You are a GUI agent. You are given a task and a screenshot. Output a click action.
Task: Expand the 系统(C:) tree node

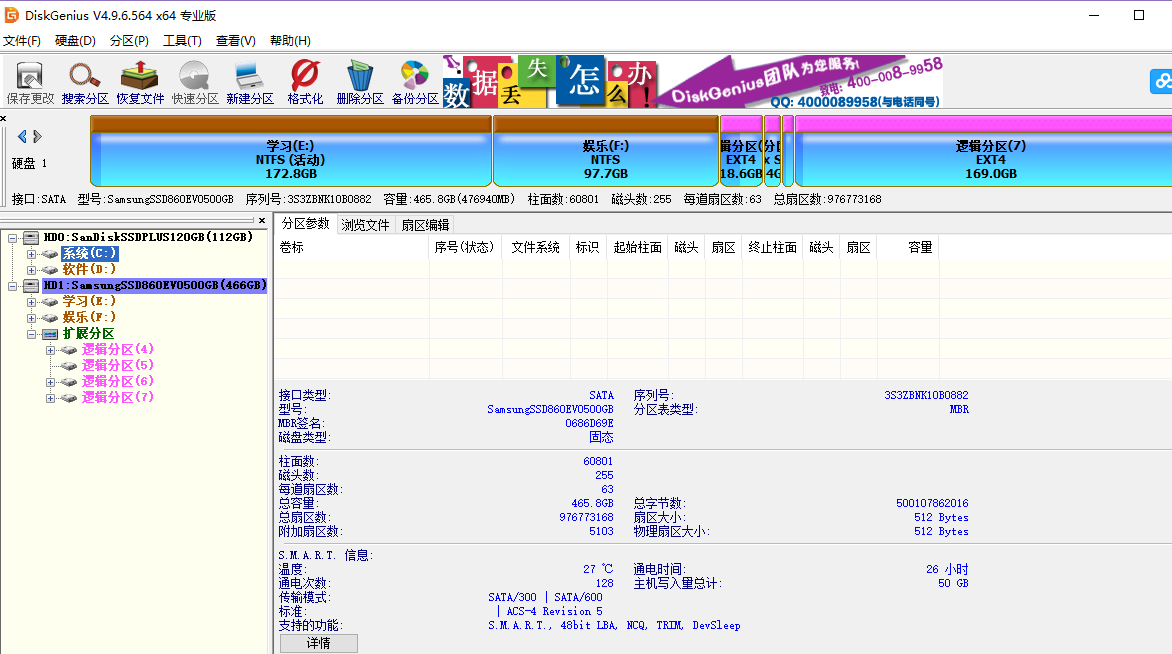32,255
